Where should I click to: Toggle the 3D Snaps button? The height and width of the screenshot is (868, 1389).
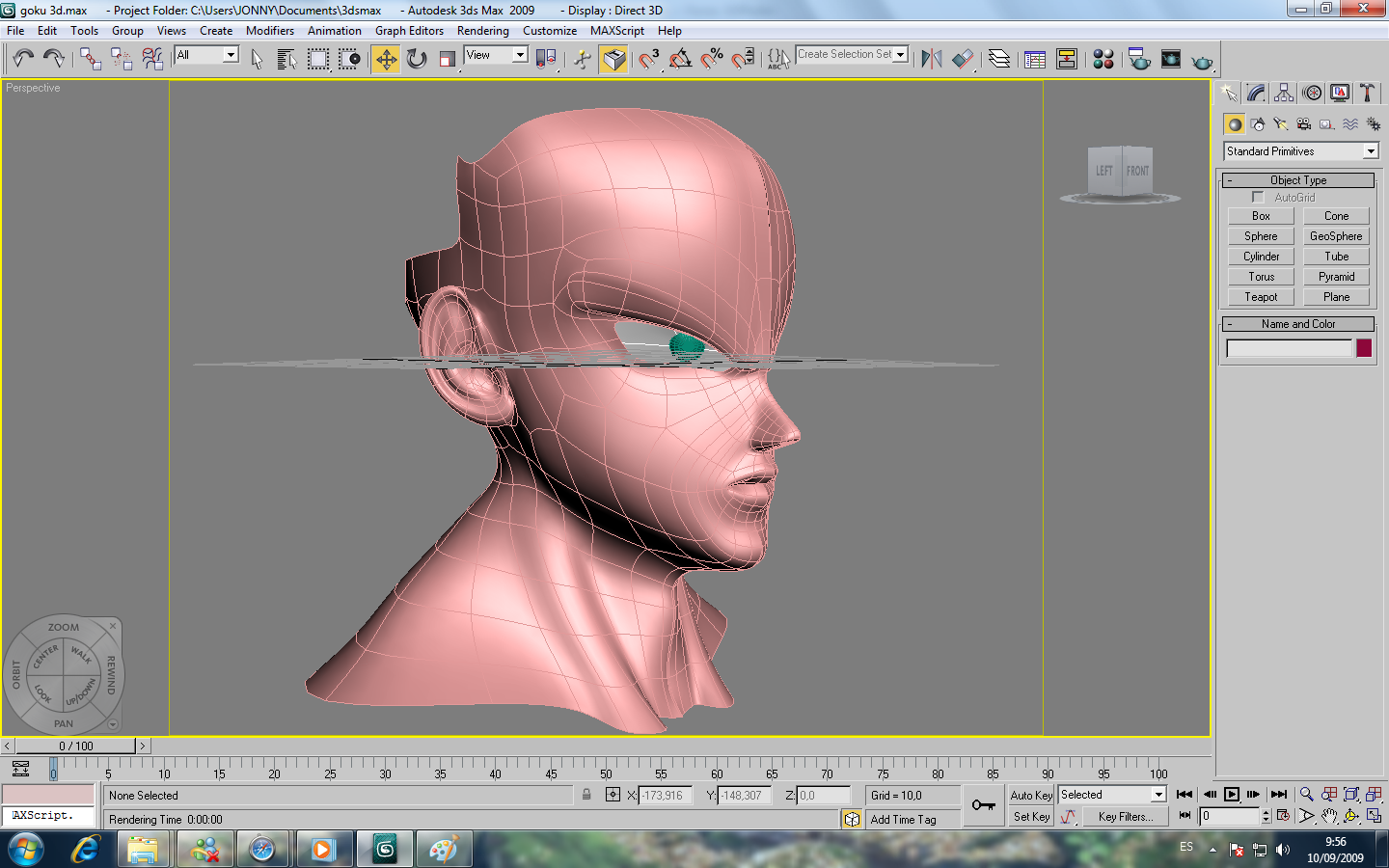[x=648, y=59]
